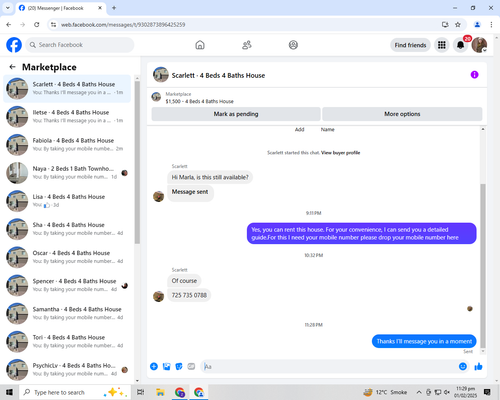Image resolution: width=500 pixels, height=400 pixels.
Task: Attach a photo using the image icon
Action: point(166,367)
